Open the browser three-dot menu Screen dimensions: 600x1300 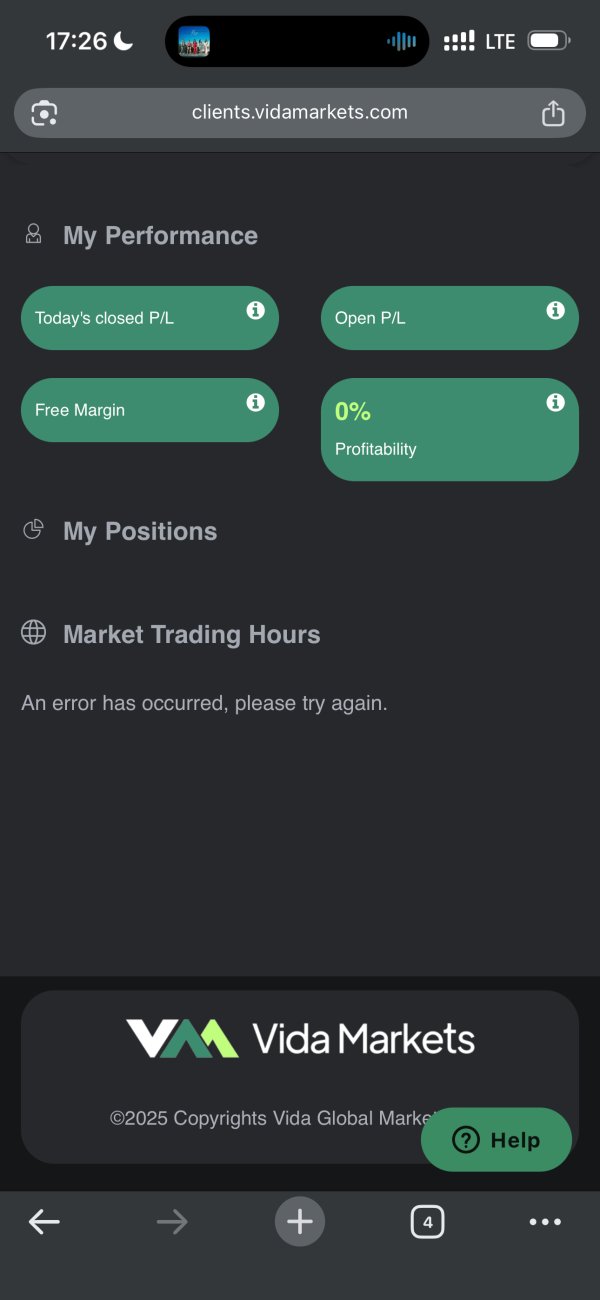tap(545, 1221)
